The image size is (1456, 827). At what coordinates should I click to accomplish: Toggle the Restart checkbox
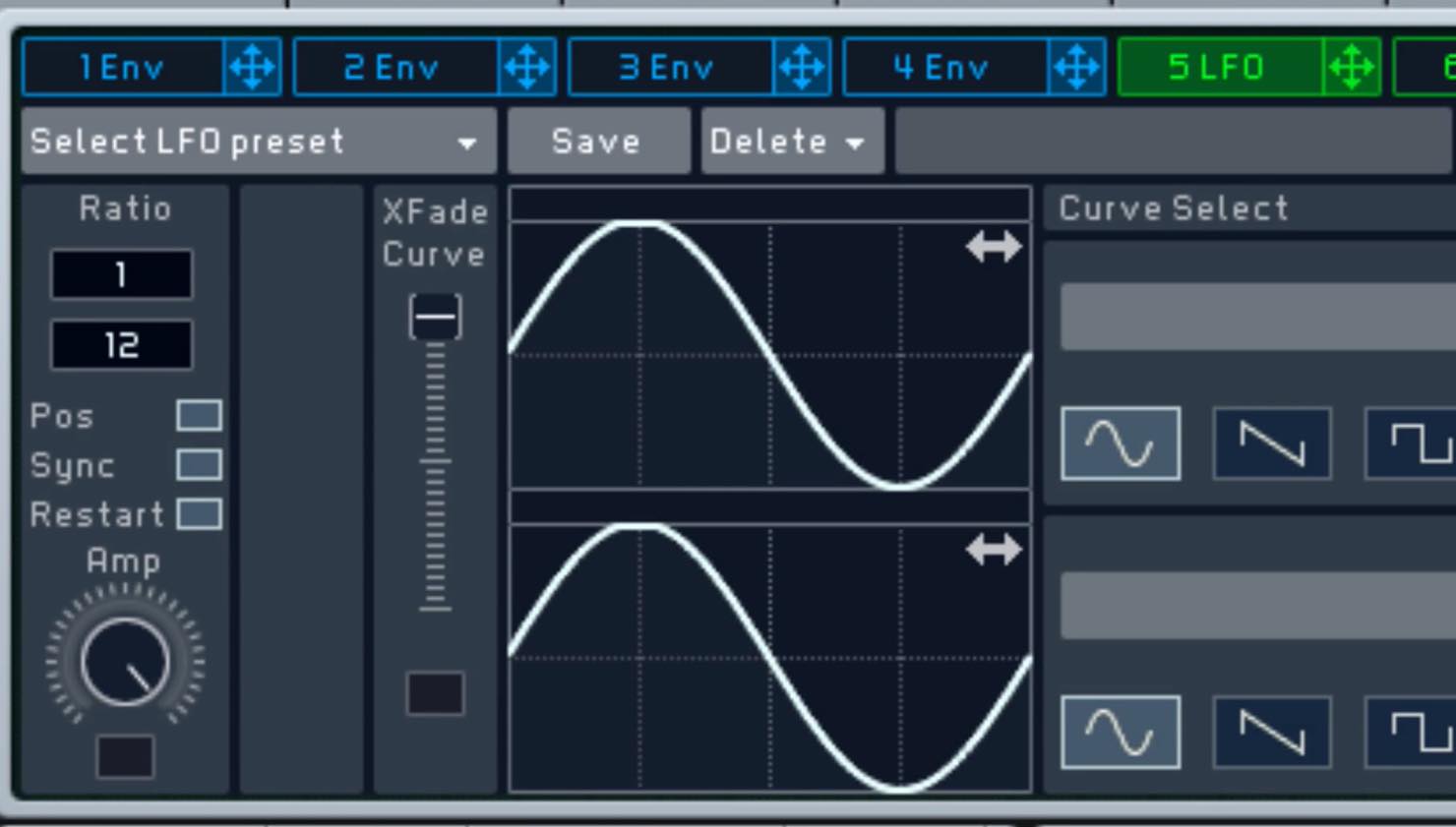199,513
